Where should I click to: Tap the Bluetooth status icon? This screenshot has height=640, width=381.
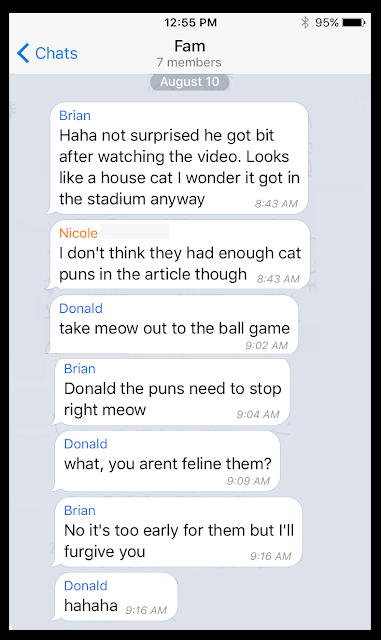click(305, 22)
